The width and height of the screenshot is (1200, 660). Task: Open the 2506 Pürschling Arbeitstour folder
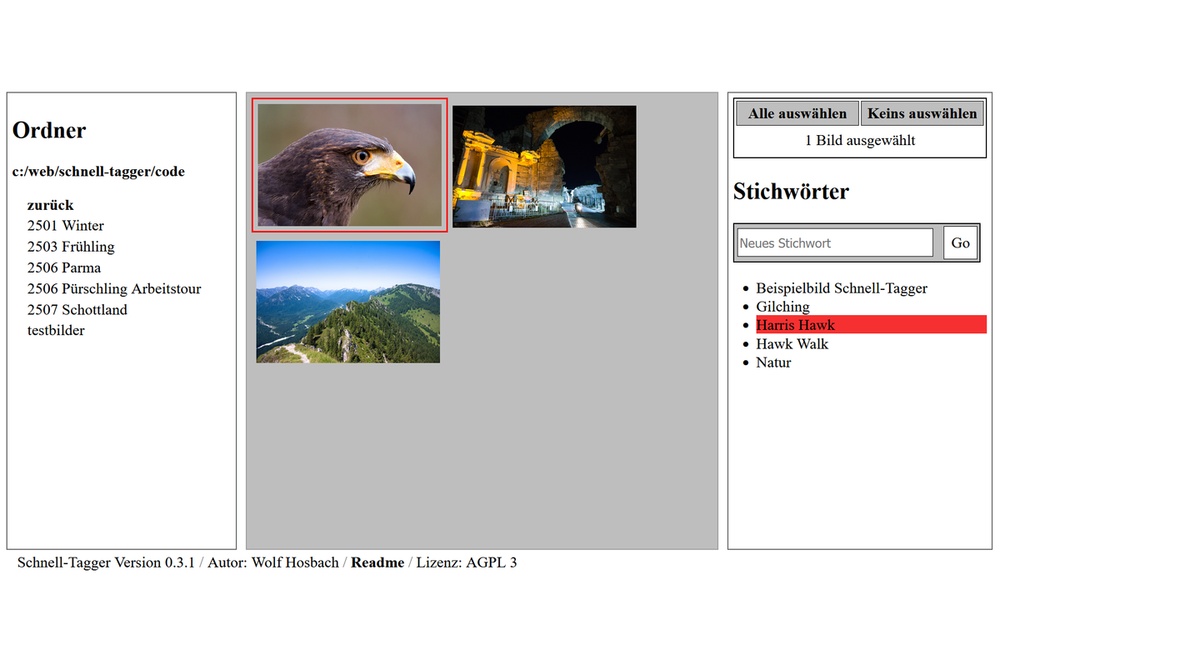114,289
